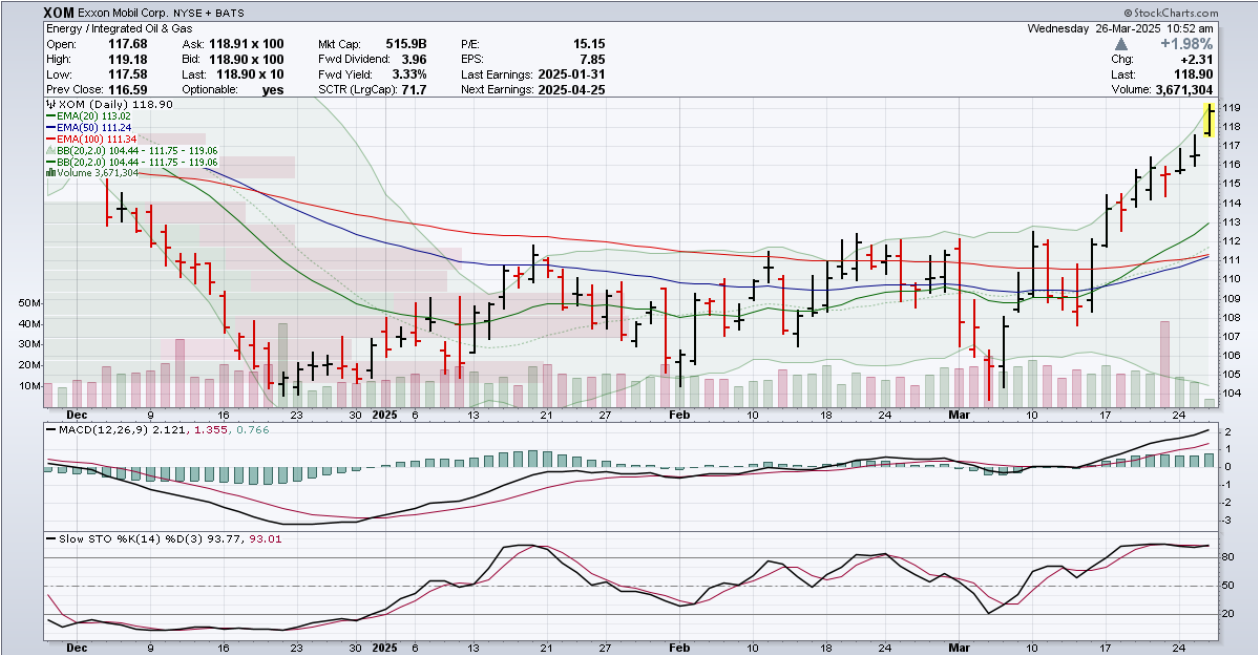Click the chart icon beside XOM (Daily)
Screen dimensions: 1258x655
pos(50,105)
